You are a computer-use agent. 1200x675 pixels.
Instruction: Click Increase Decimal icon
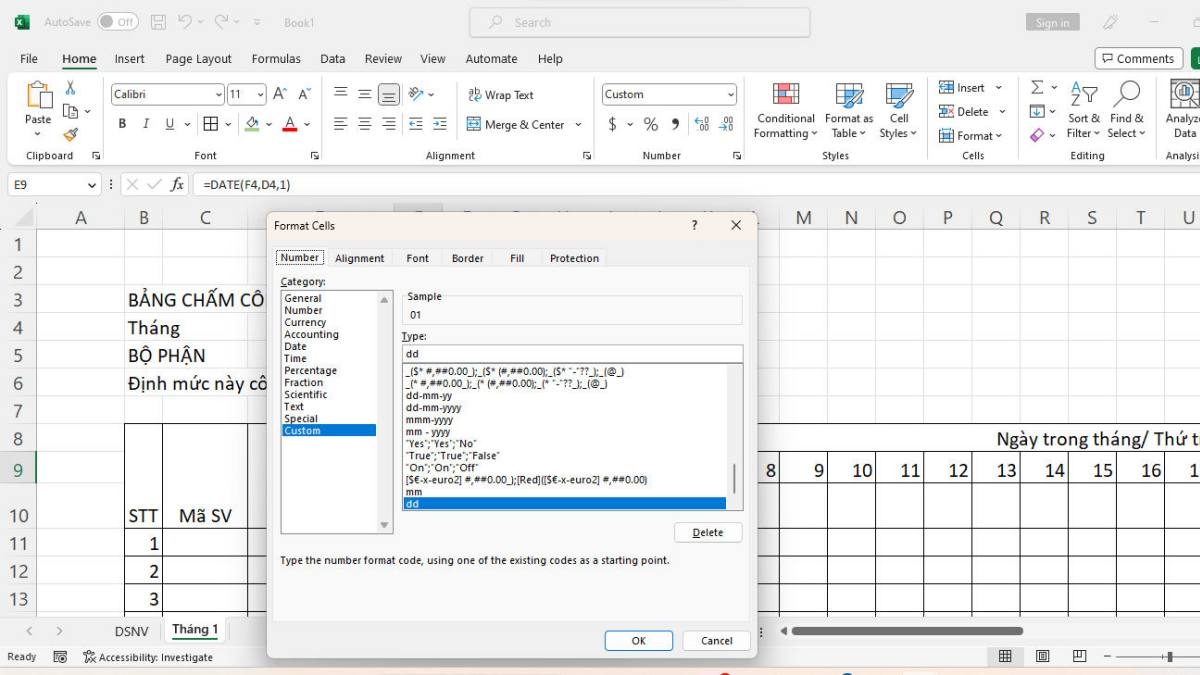701,124
